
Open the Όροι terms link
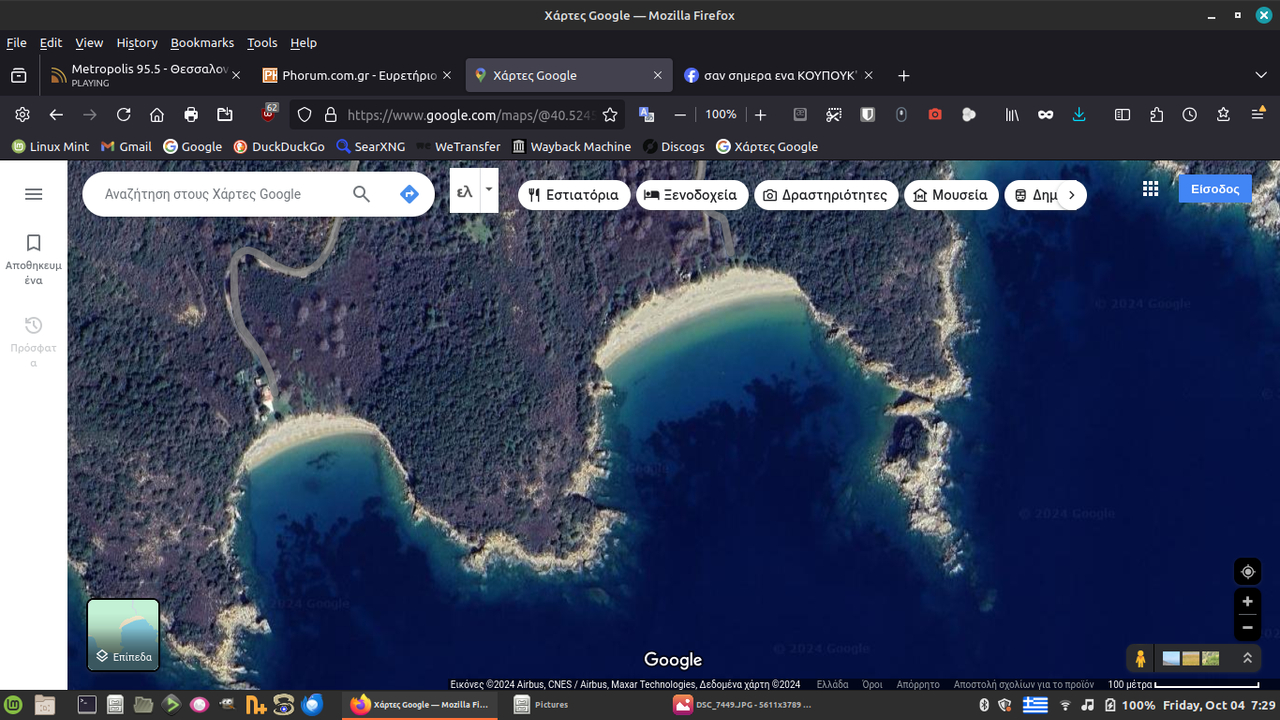pos(872,685)
